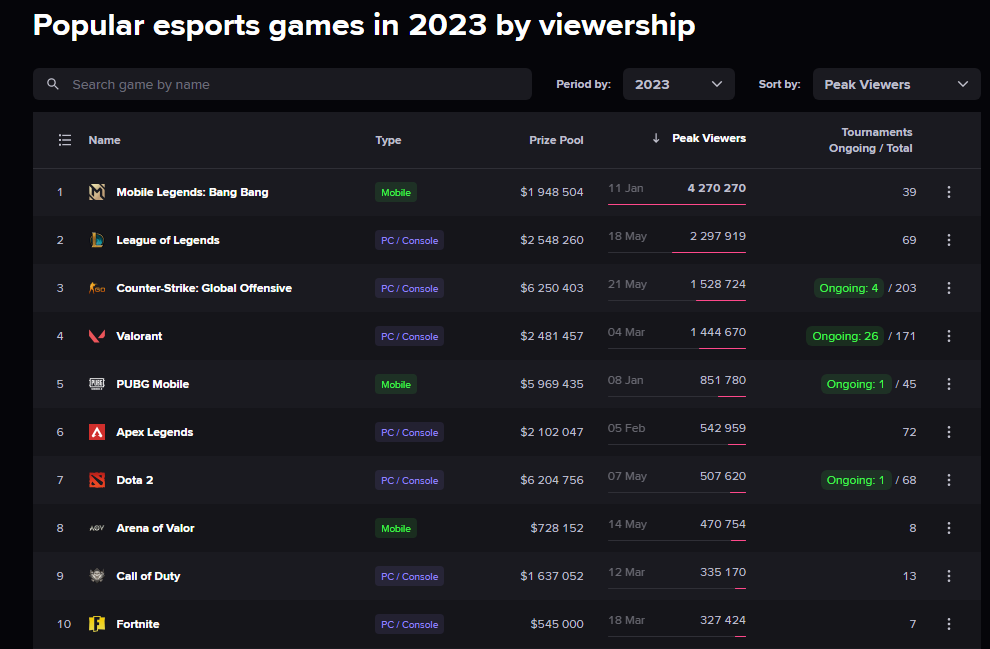The height and width of the screenshot is (649, 990).
Task: Open the three-dot menu for Counter-Strike row
Action: [948, 288]
